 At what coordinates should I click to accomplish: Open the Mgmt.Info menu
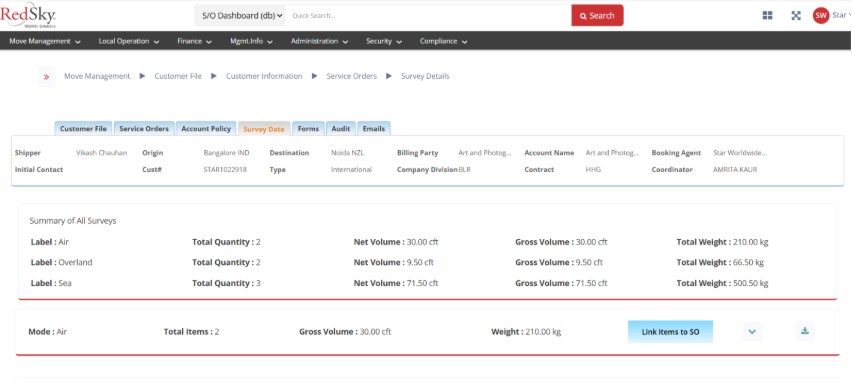pos(251,41)
